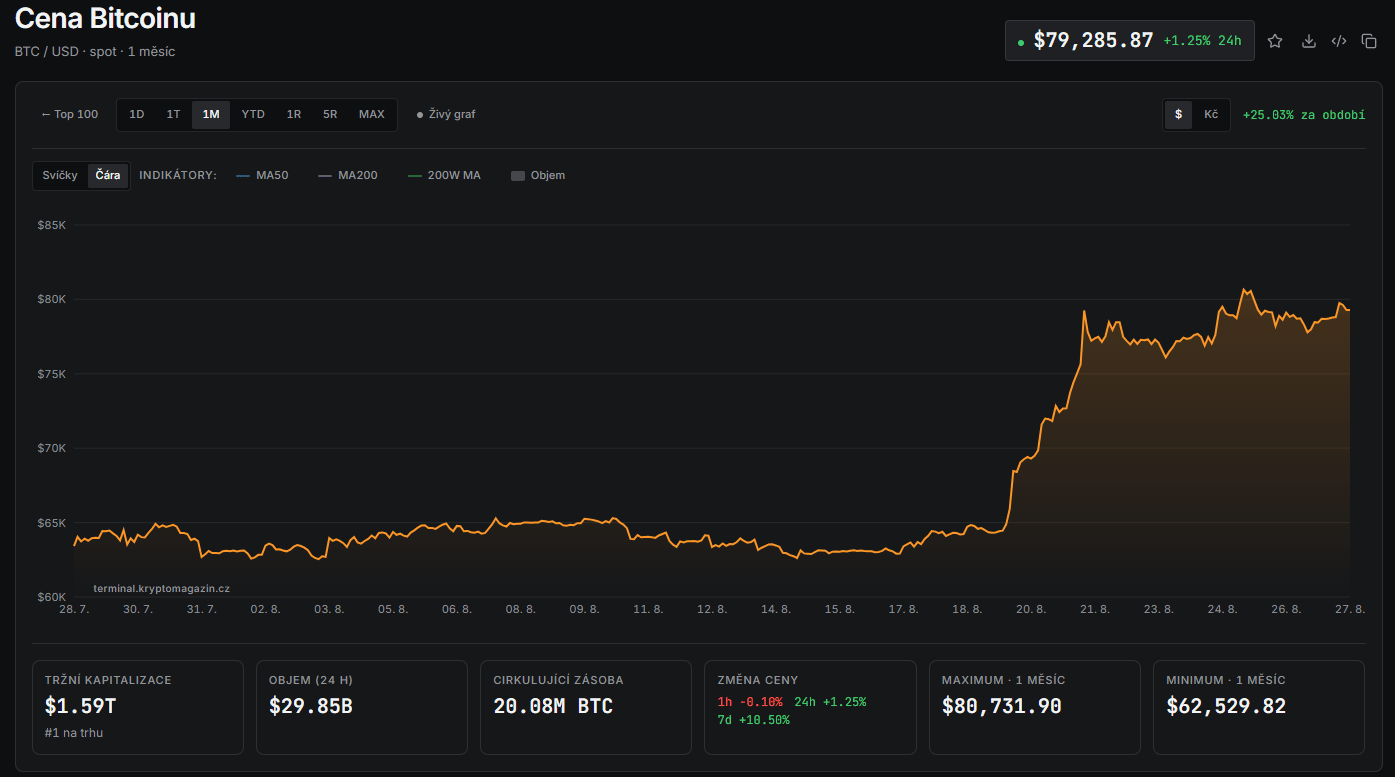This screenshot has width=1395, height=777.
Task: Enable the MA200 indicator
Action: click(348, 175)
